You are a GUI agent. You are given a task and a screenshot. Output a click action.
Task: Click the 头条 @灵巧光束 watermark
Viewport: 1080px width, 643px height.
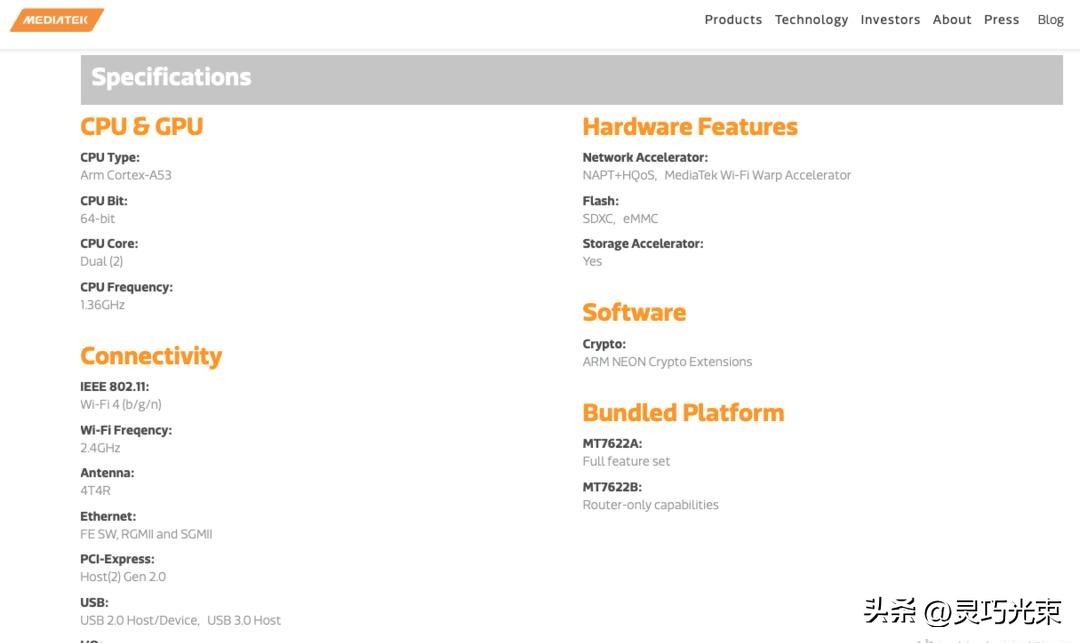tap(962, 611)
